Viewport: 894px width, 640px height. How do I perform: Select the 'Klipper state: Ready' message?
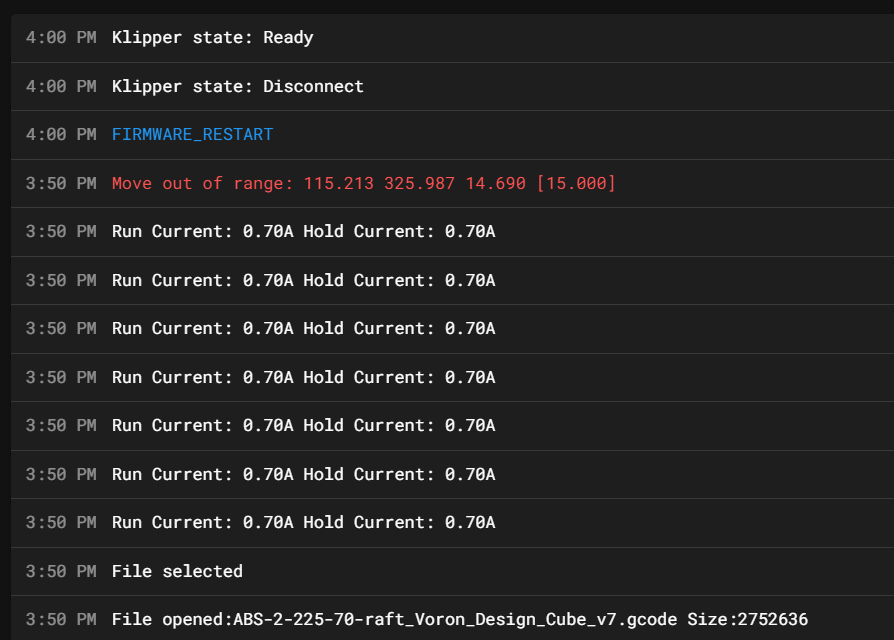(212, 37)
